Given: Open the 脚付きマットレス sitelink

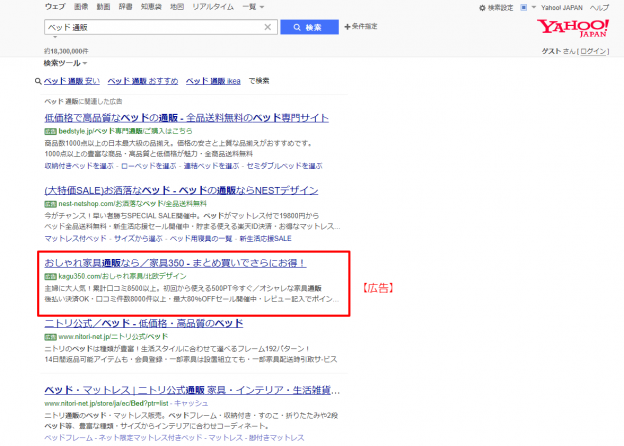Looking at the screenshot, I should point(277,438).
